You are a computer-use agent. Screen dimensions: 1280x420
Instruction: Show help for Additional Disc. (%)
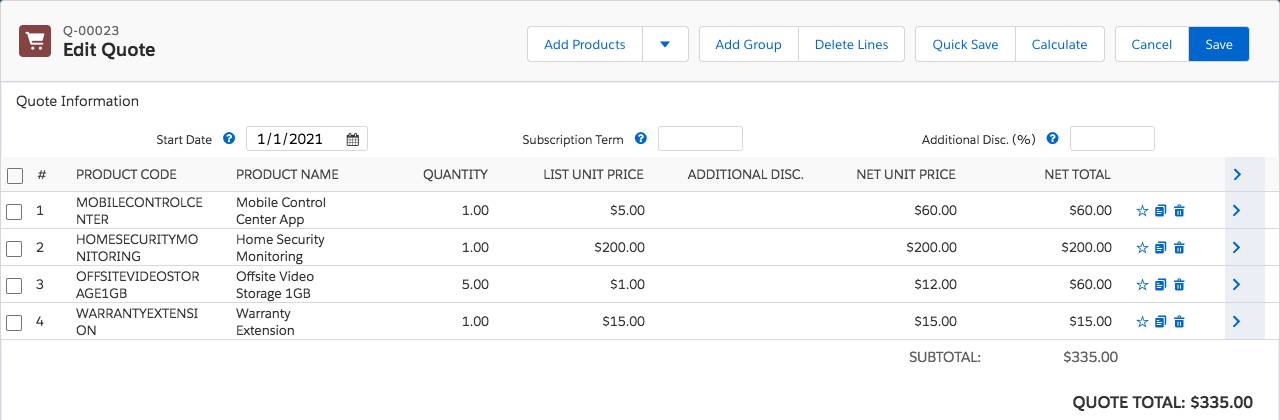(x=1053, y=139)
